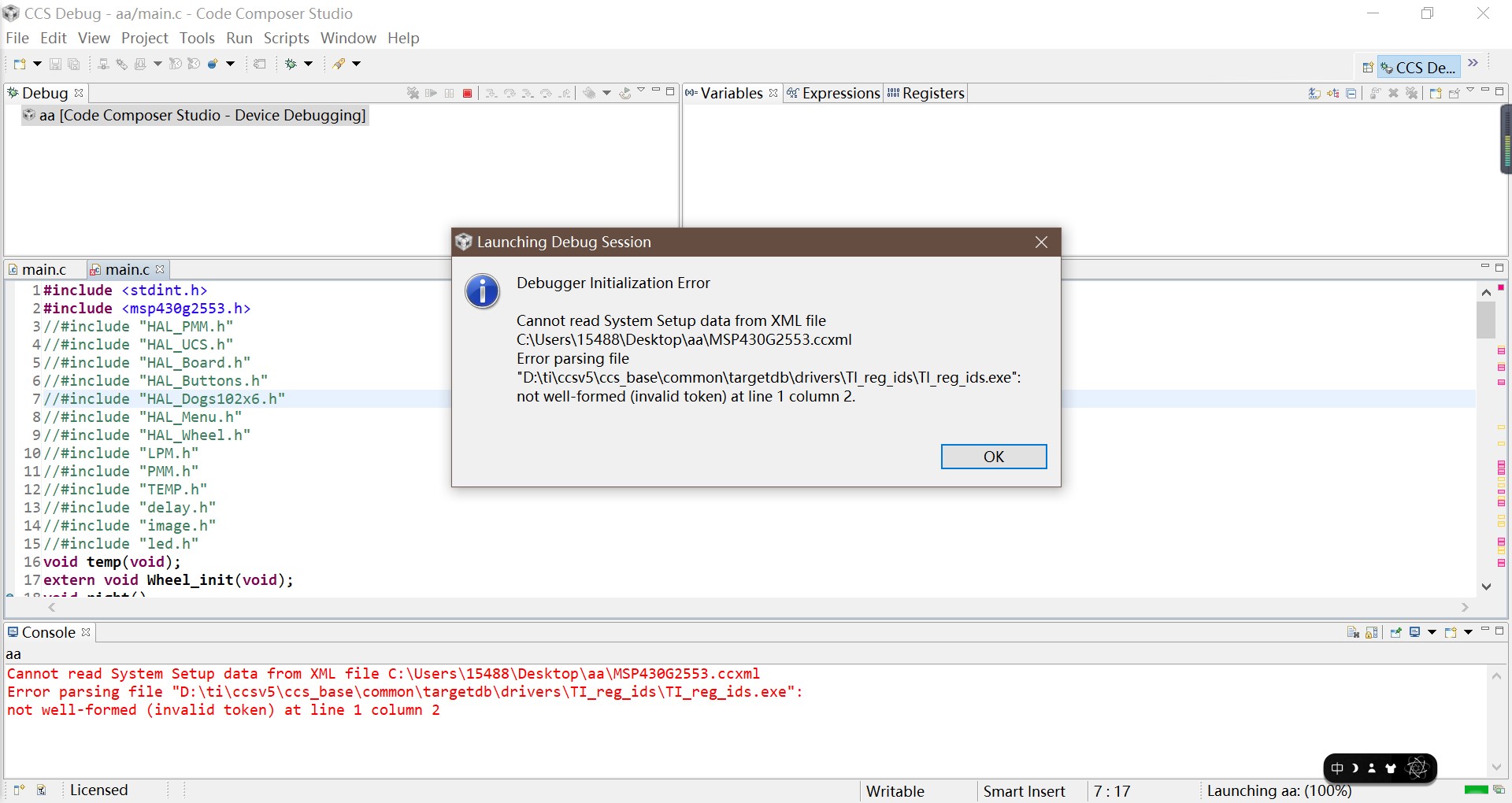This screenshot has height=803, width=1512.
Task: Click the progress view icon in status bar
Action: pos(1499,790)
